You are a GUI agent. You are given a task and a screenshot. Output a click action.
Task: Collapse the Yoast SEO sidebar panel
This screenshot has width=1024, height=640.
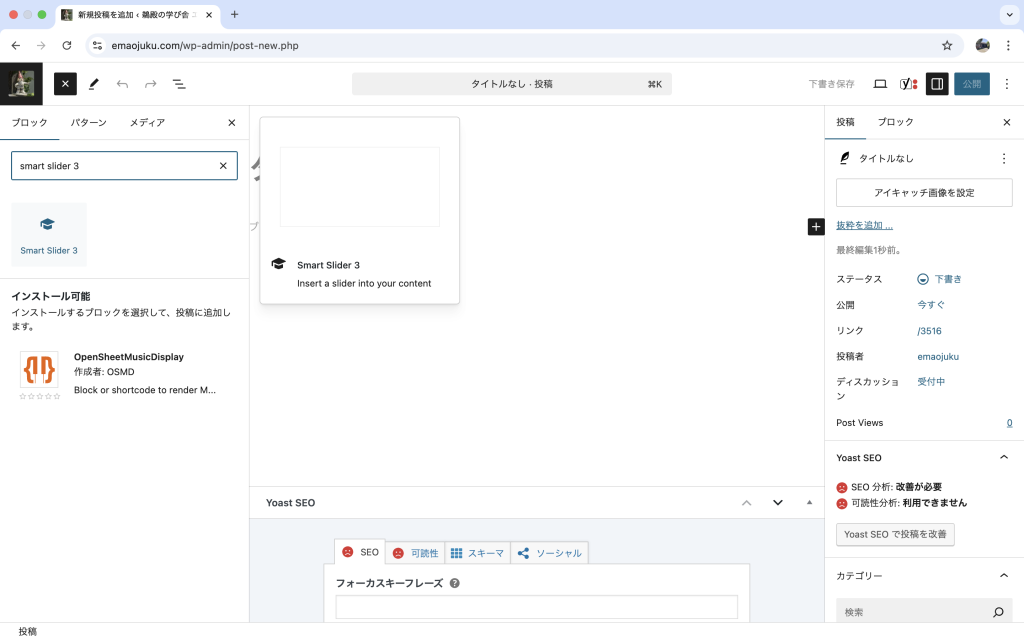click(1004, 457)
